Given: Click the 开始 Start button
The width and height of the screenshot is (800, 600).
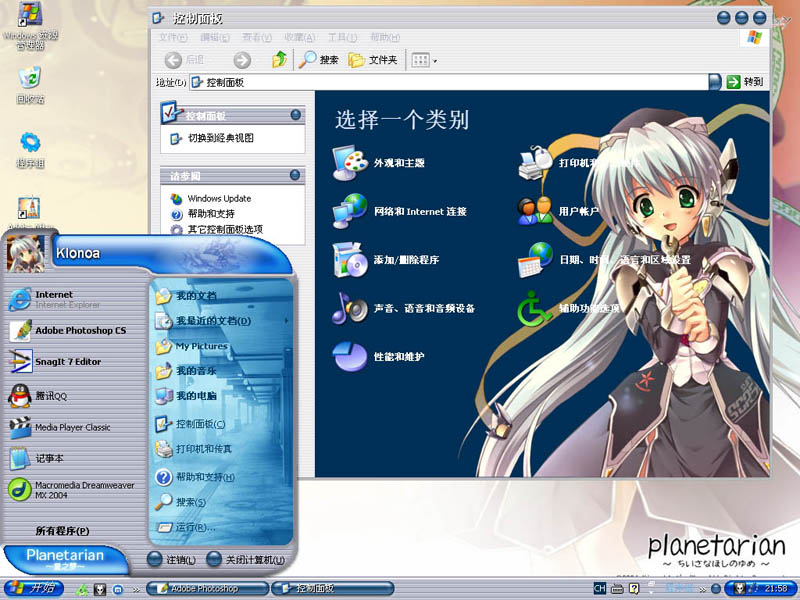Looking at the screenshot, I should coord(33,588).
